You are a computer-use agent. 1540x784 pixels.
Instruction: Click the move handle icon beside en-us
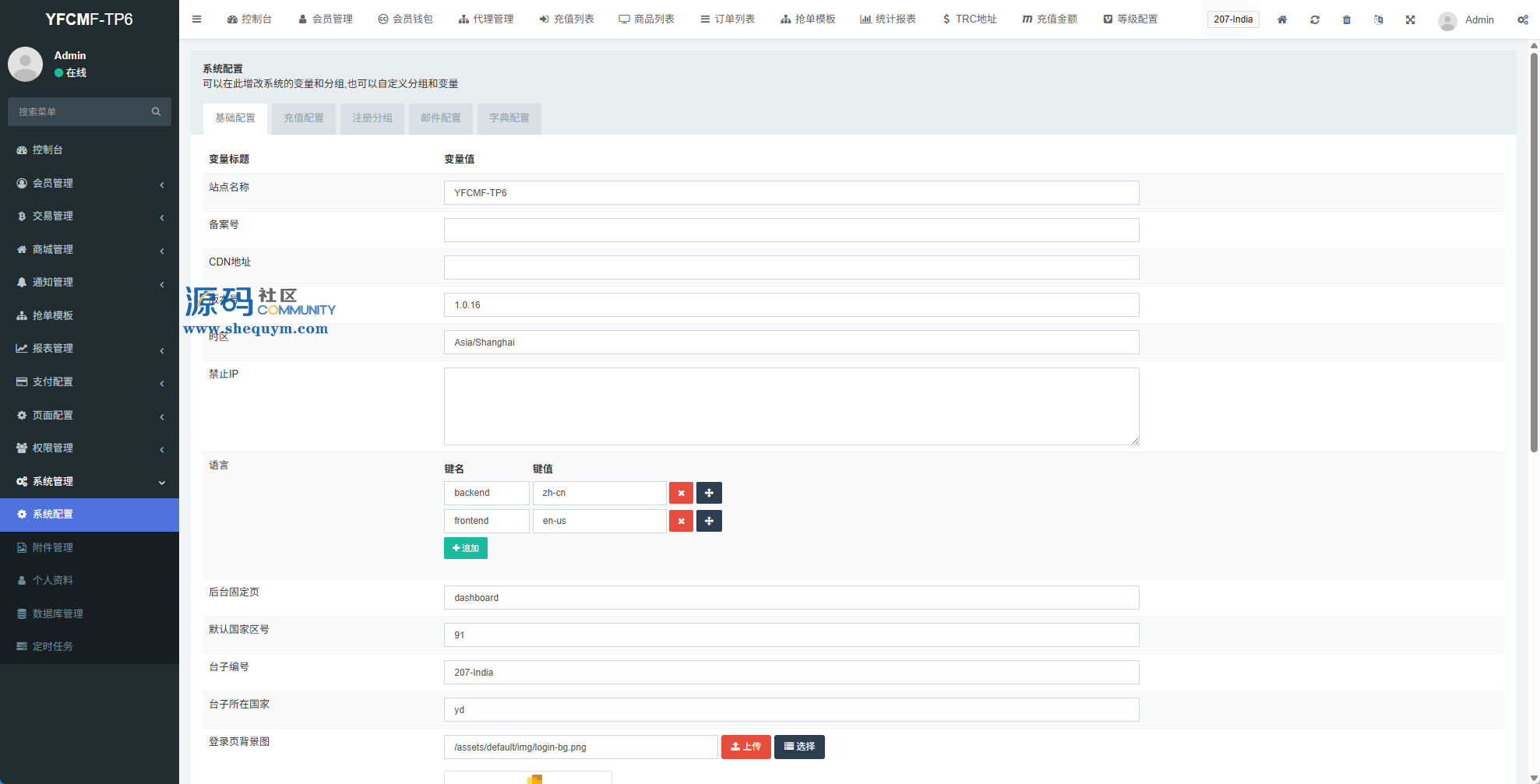pos(709,521)
